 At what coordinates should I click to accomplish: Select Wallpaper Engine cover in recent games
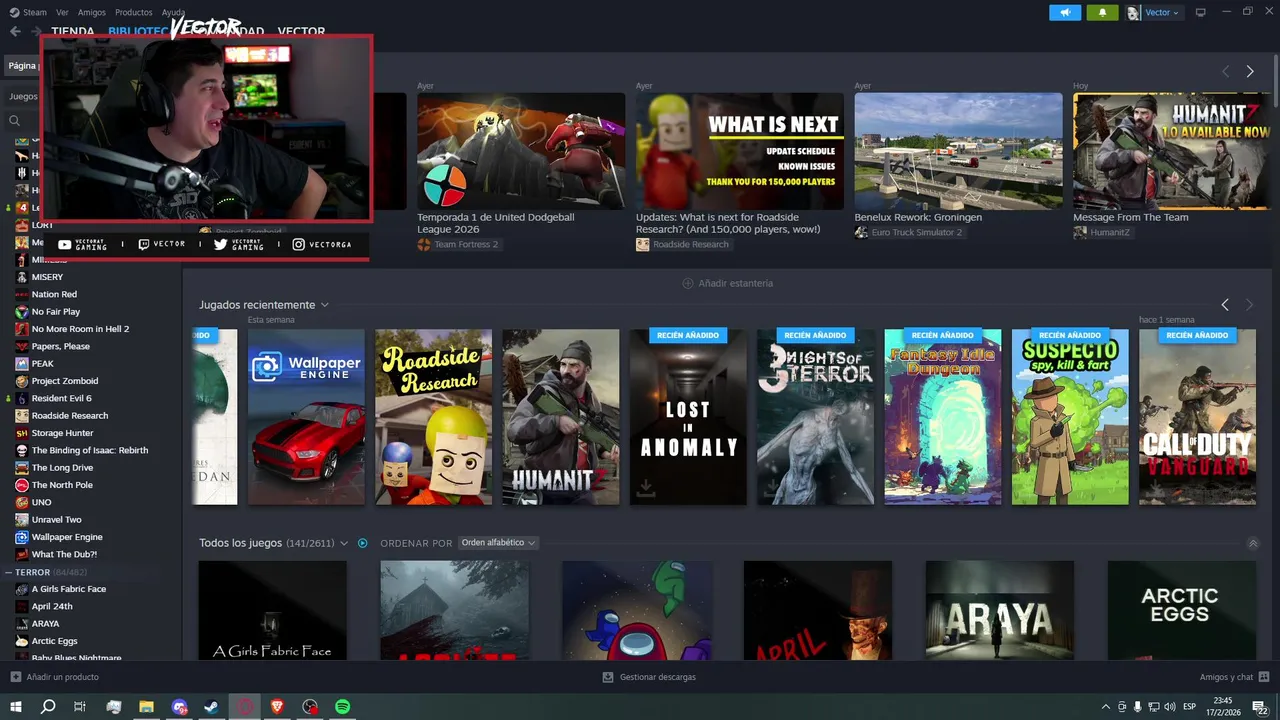point(306,417)
